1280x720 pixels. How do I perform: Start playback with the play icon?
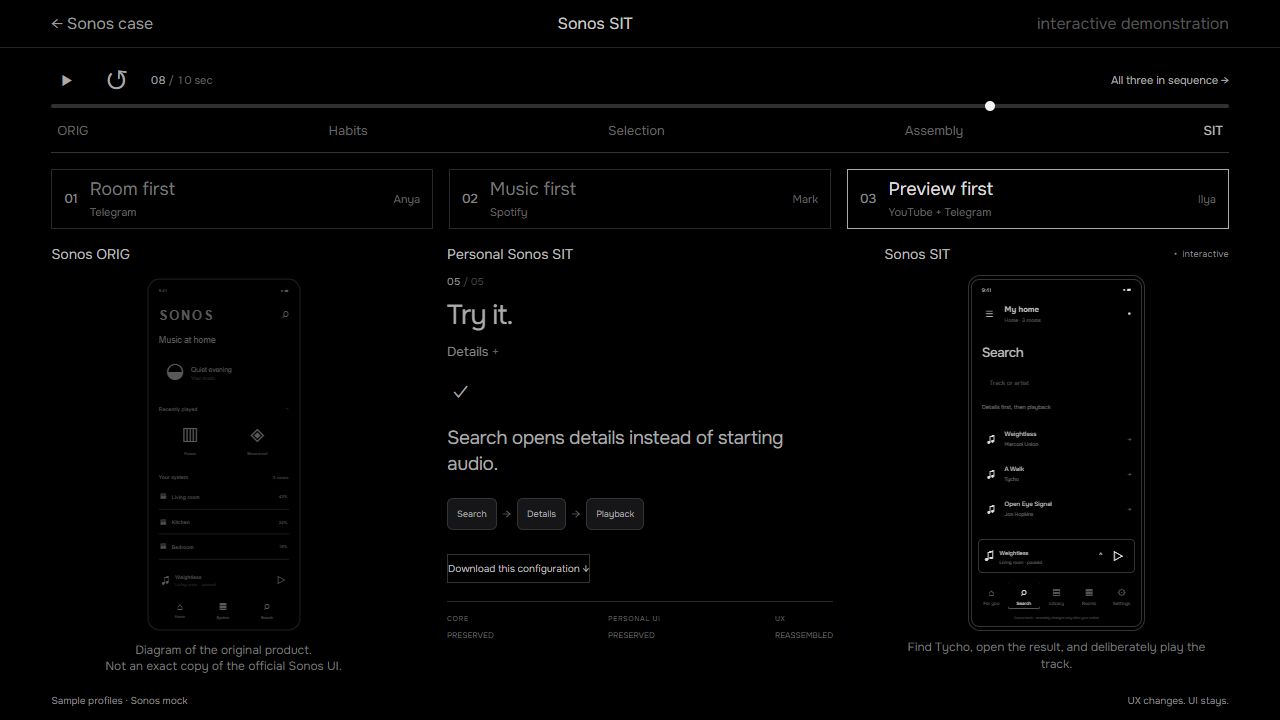67,80
